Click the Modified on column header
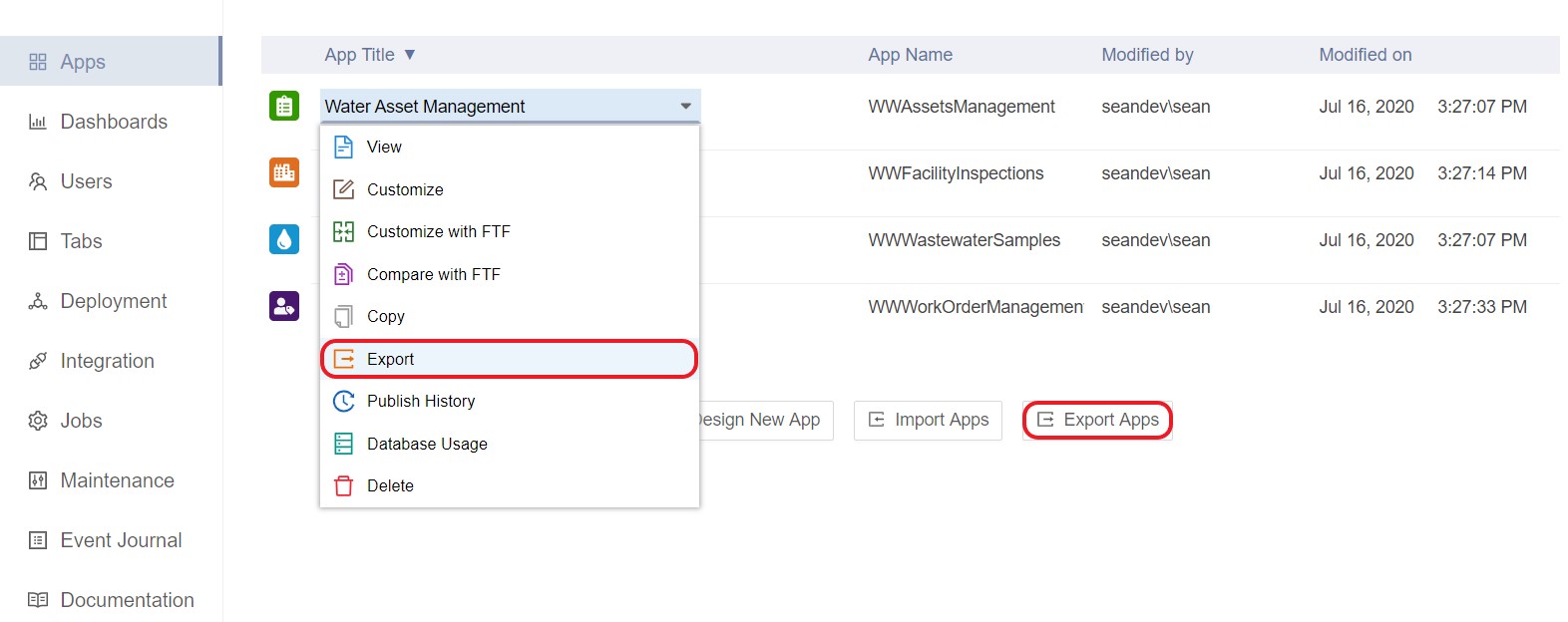Image resolution: width=1568 pixels, height=622 pixels. click(1365, 55)
